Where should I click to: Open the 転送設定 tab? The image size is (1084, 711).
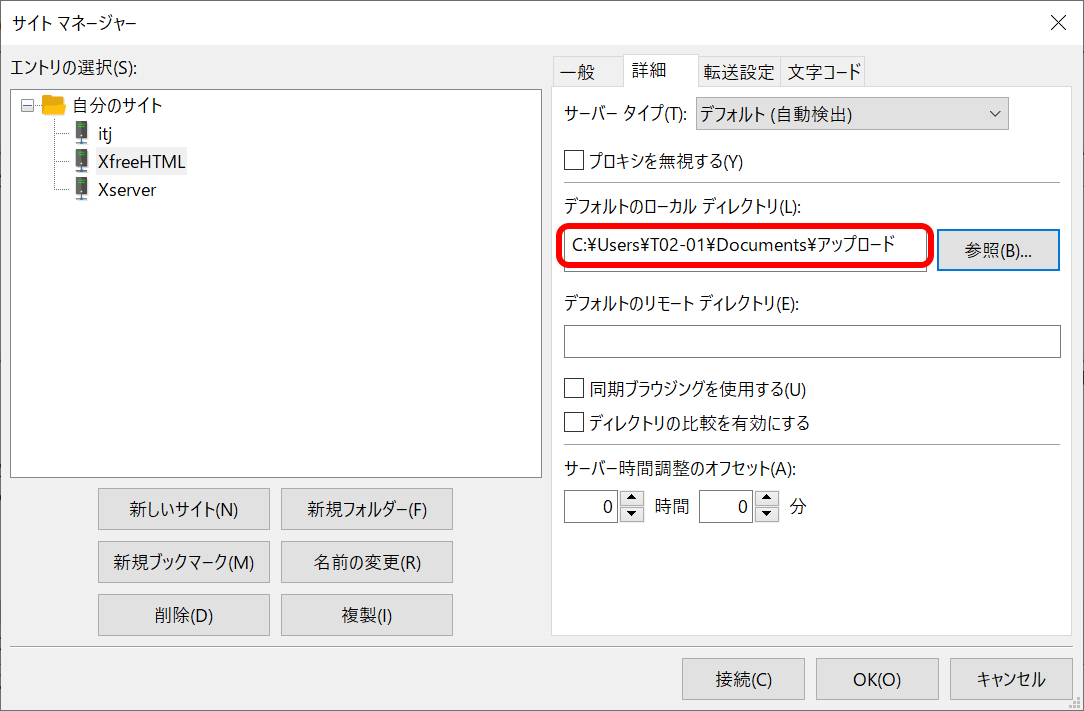click(x=739, y=72)
